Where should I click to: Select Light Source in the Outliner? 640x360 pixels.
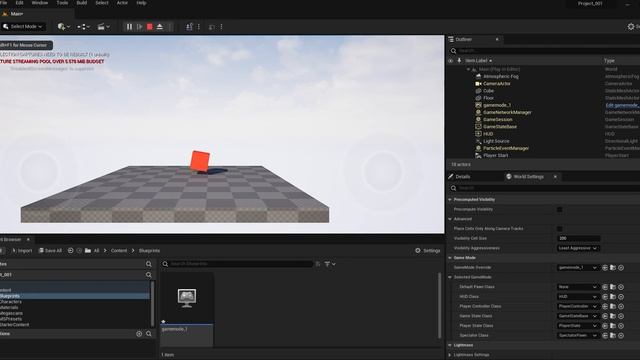point(496,141)
